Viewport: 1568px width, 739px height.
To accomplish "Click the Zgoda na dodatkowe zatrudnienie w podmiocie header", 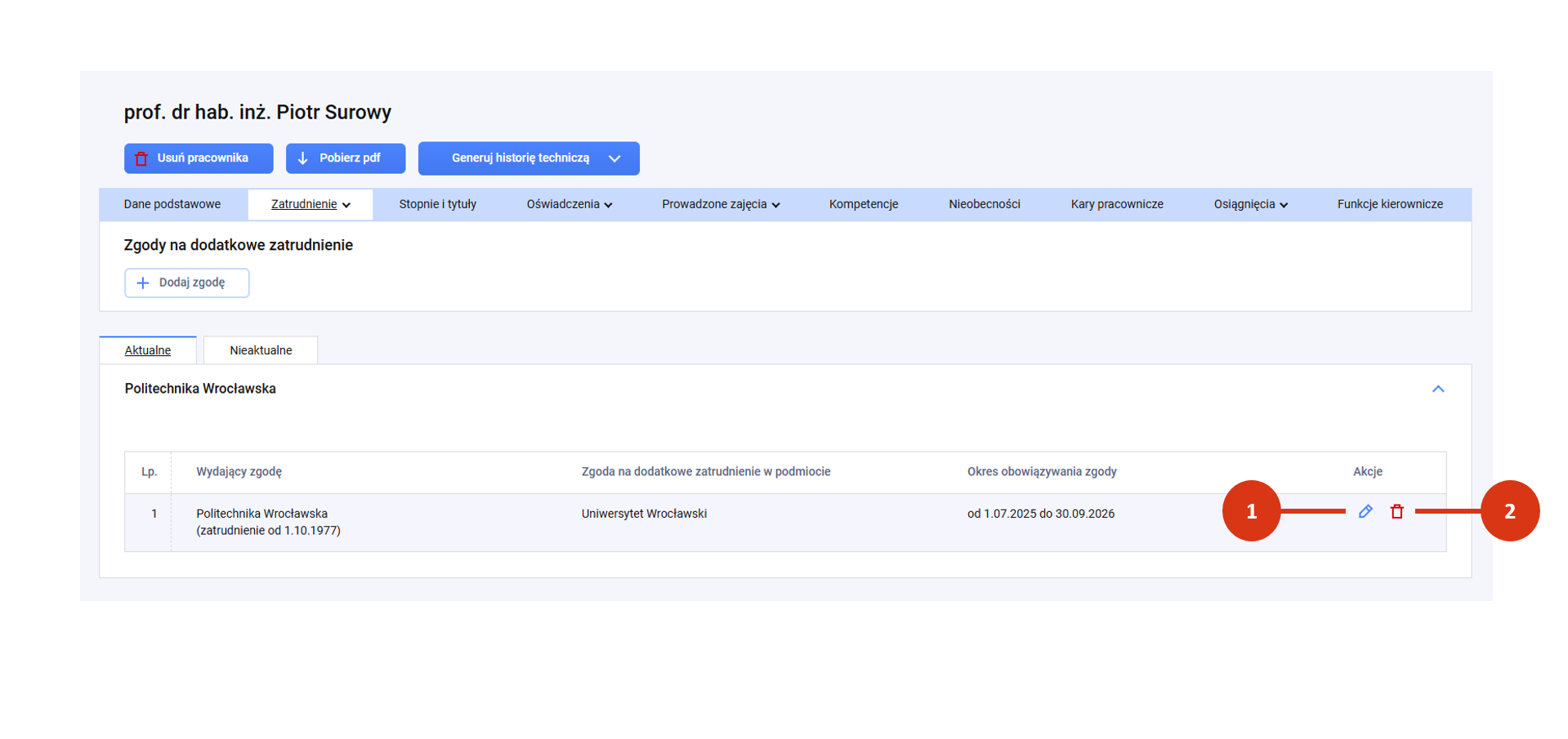I will tap(706, 472).
